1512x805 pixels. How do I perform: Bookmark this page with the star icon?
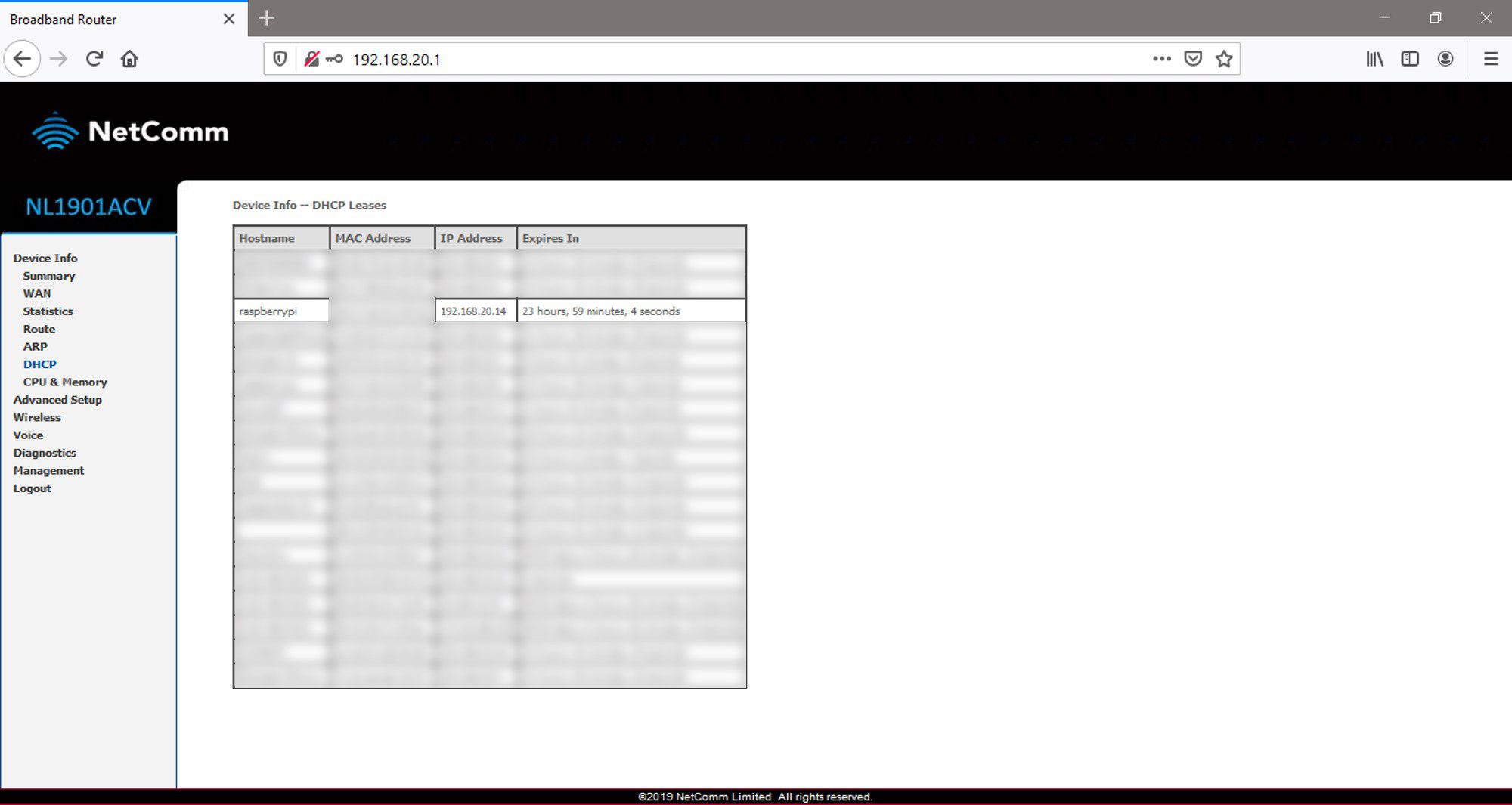pos(1224,59)
